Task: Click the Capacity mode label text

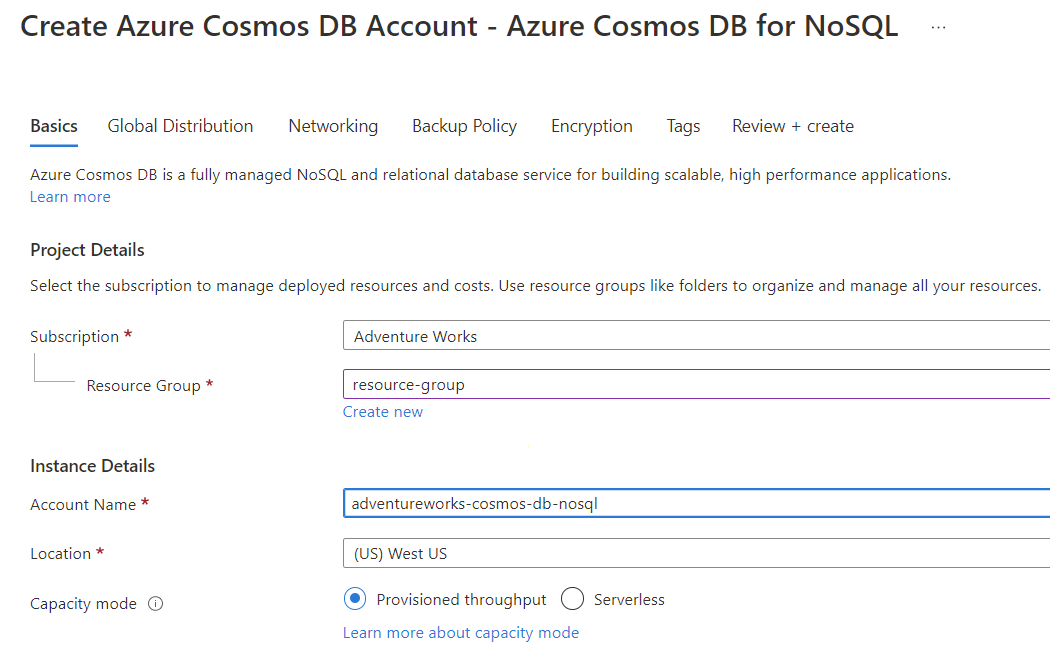Action: [x=83, y=604]
